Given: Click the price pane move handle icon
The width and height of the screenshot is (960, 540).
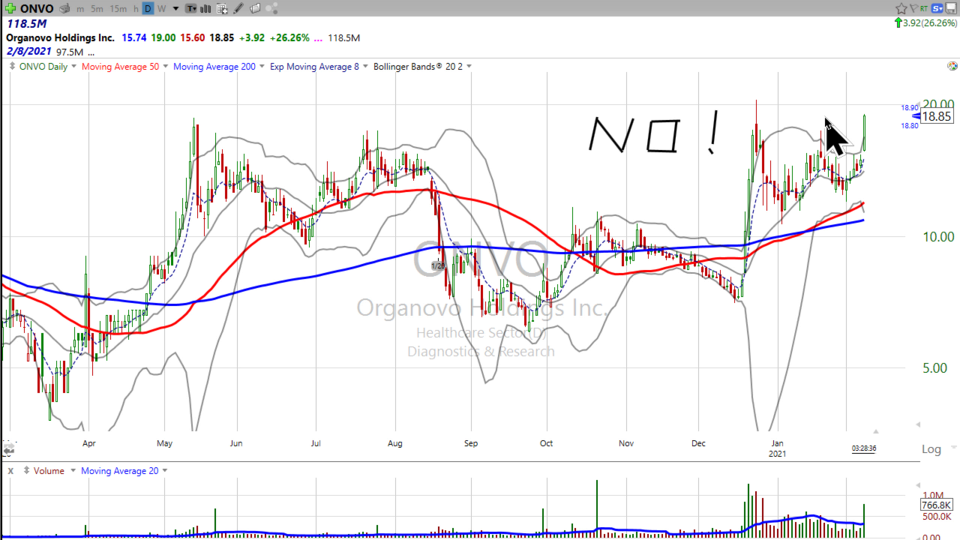Looking at the screenshot, I should click(x=12, y=66).
